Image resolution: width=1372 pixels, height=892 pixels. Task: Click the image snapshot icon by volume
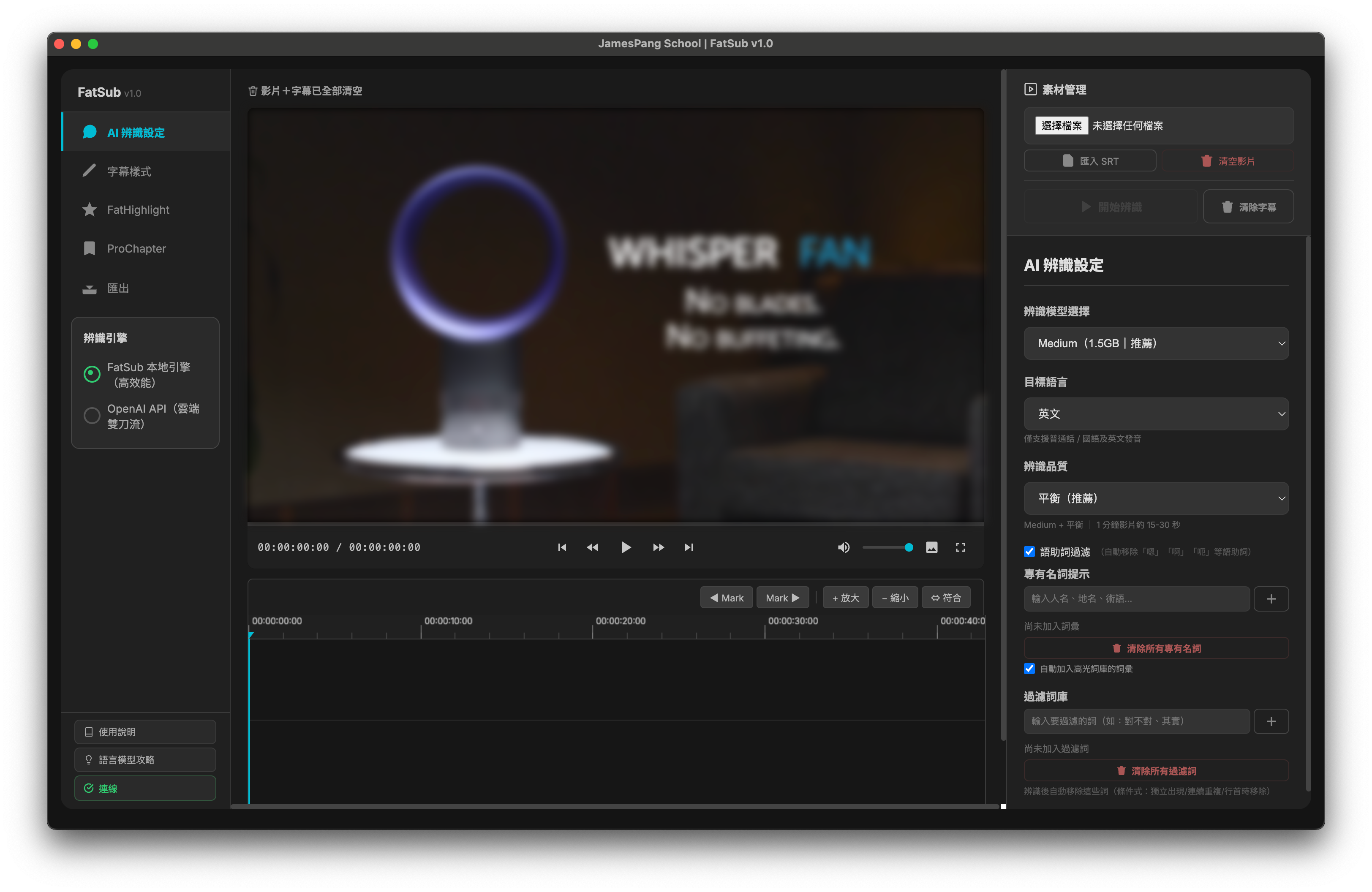coord(931,547)
